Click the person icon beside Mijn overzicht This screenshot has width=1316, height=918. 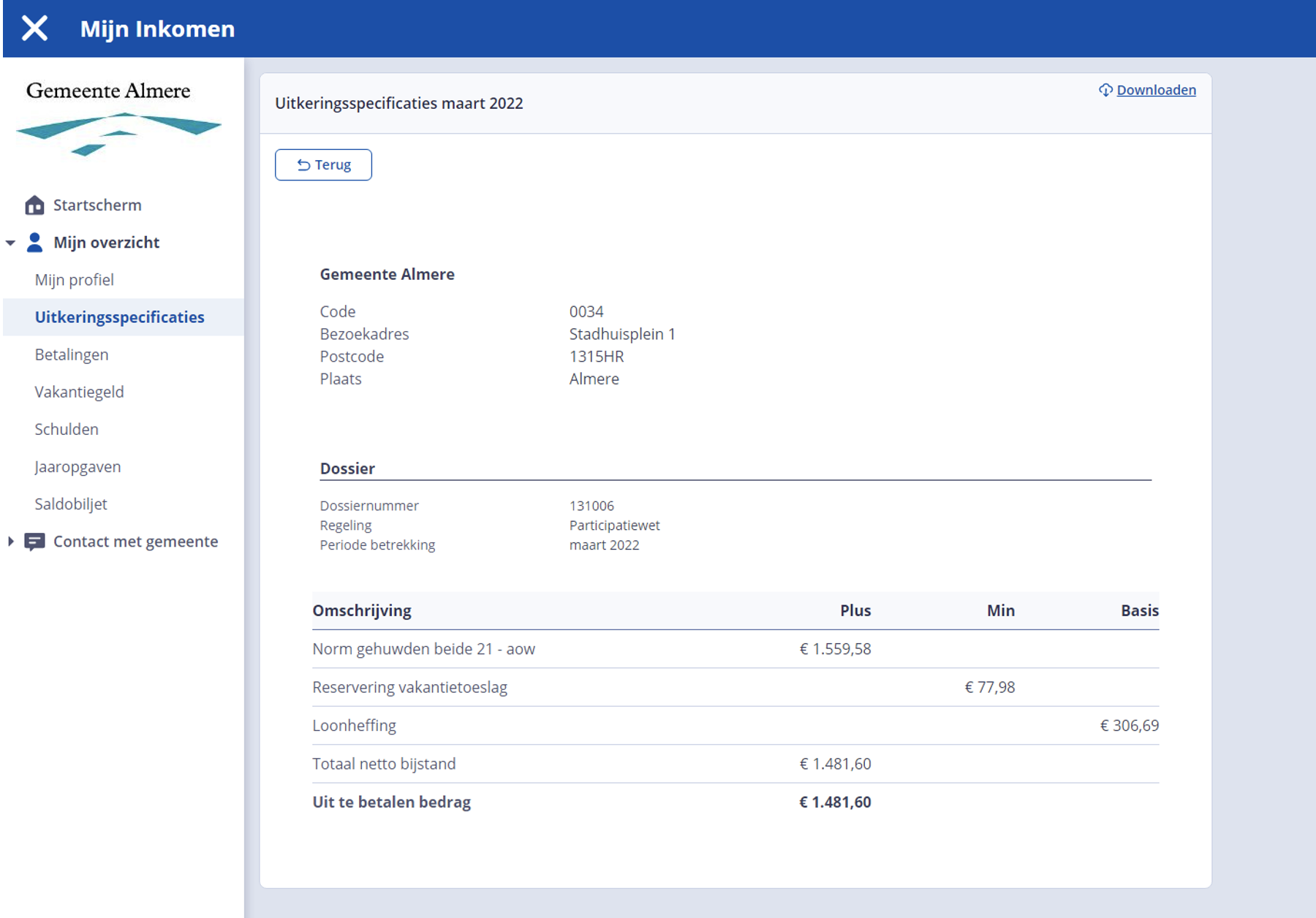point(34,243)
